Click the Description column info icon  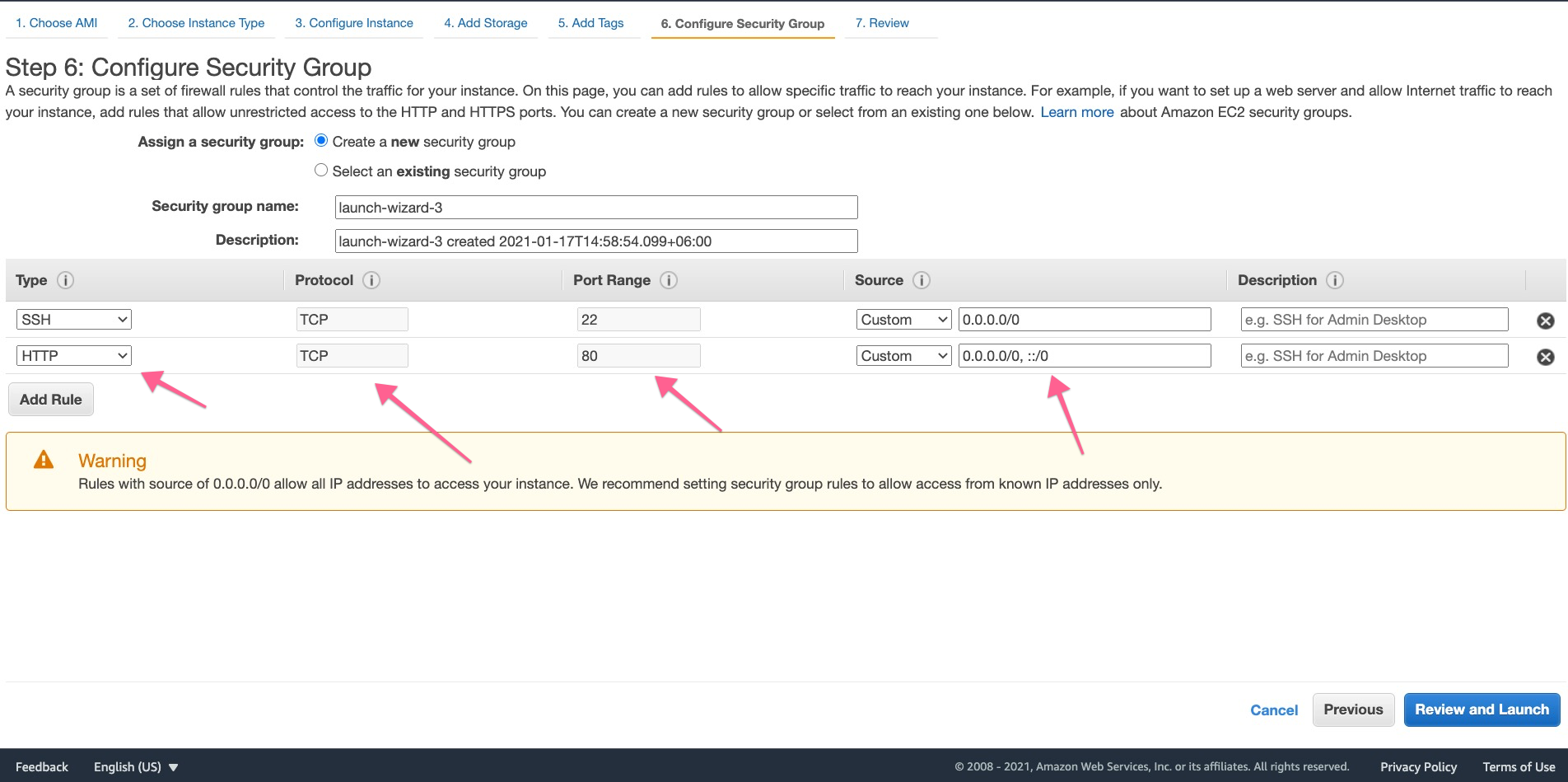pos(1335,280)
